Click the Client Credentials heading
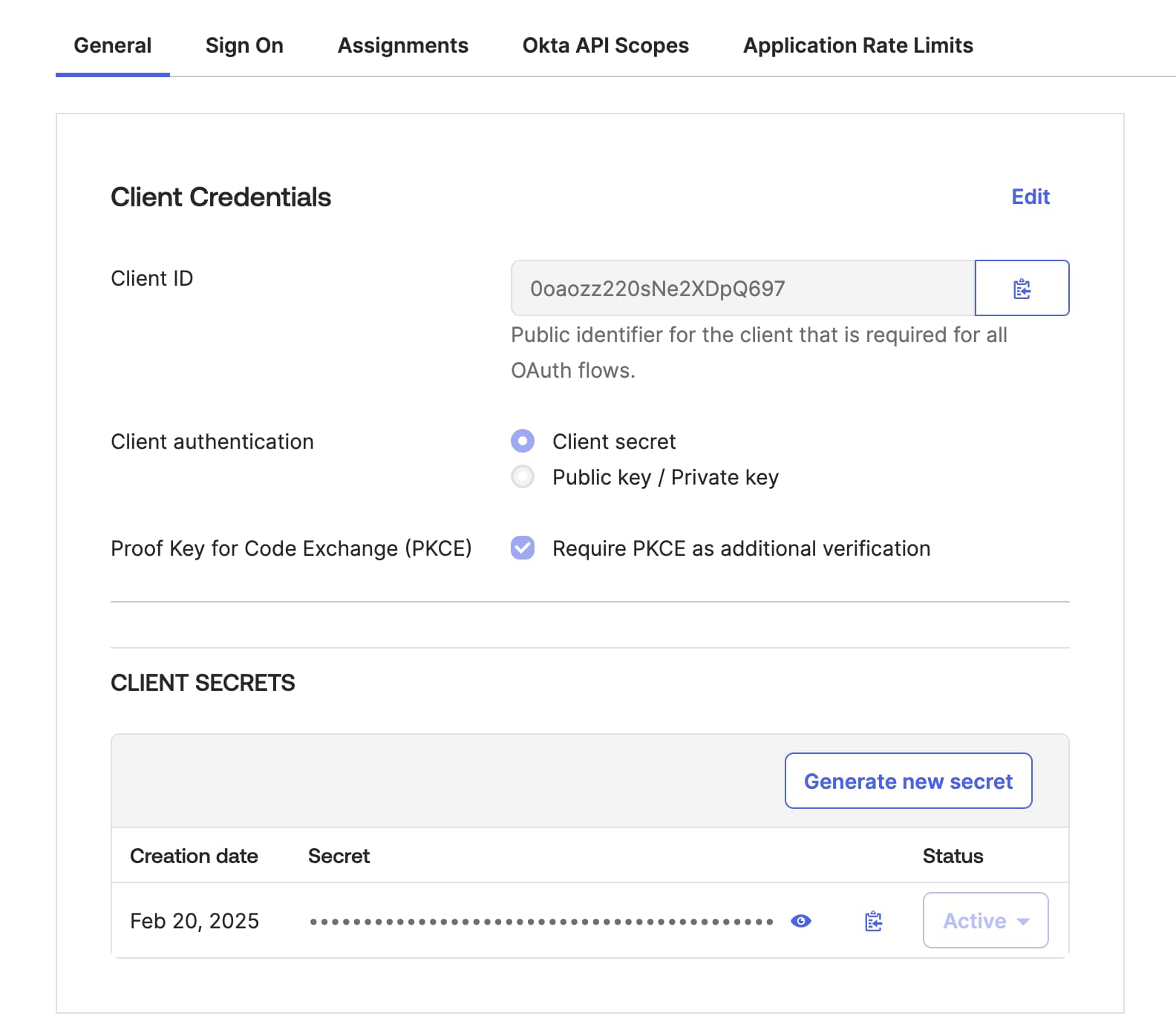Screen dimensions: 1176x1033 coord(220,197)
